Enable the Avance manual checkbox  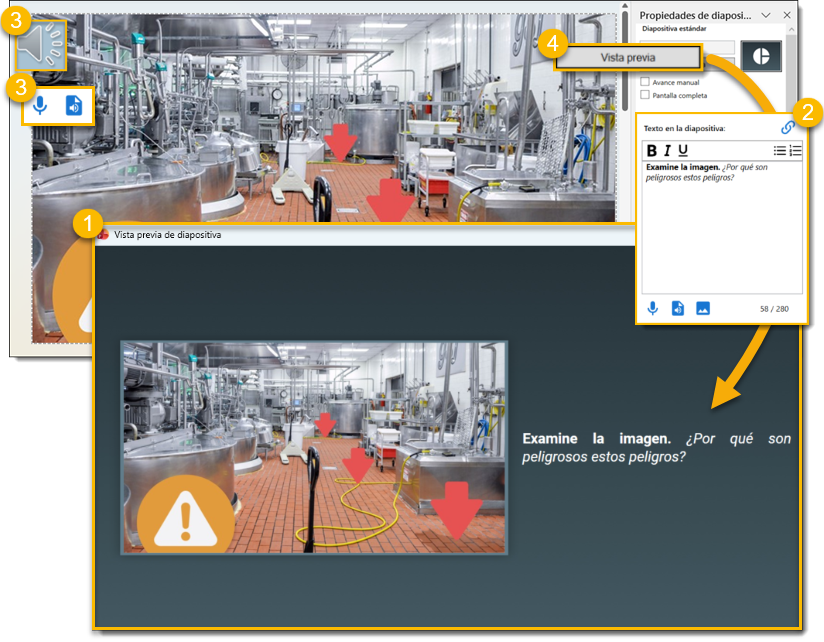pos(645,82)
